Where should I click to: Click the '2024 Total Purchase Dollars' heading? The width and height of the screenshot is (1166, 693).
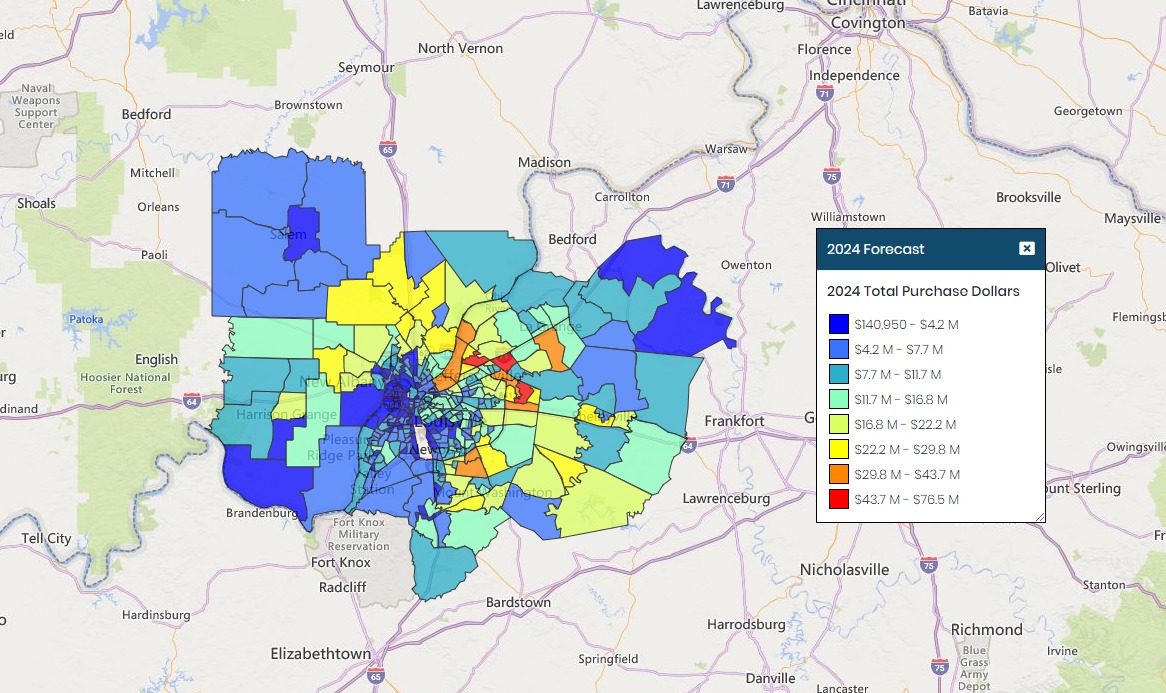923,291
